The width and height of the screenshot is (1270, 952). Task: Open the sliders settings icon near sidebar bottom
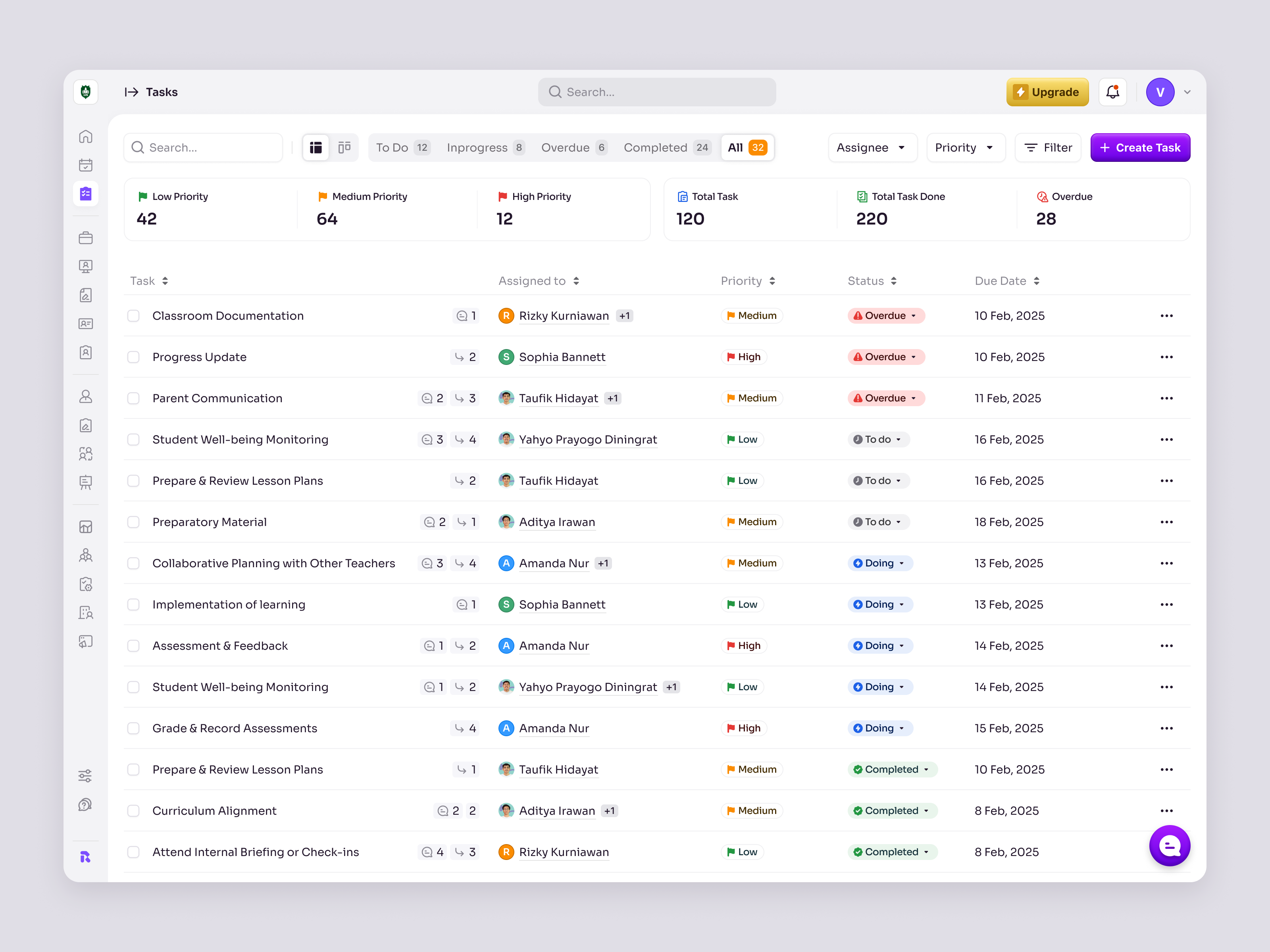[x=86, y=775]
